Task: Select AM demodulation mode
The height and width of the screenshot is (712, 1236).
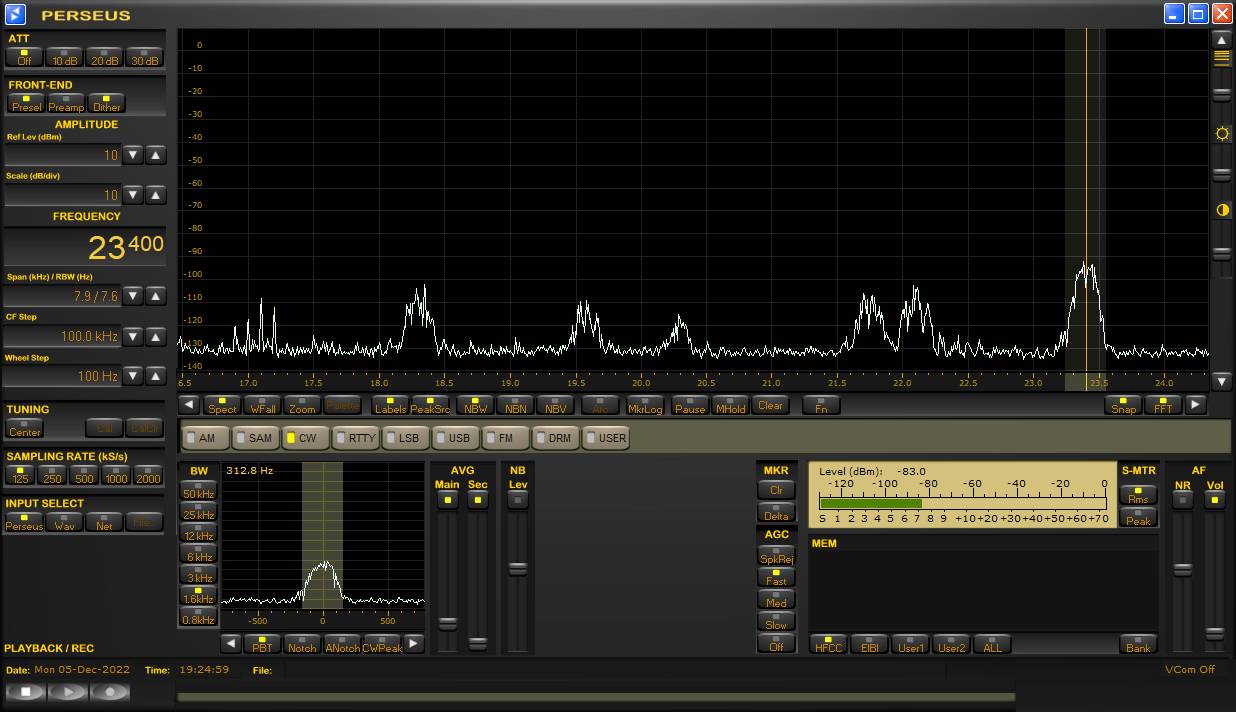Action: (205, 438)
